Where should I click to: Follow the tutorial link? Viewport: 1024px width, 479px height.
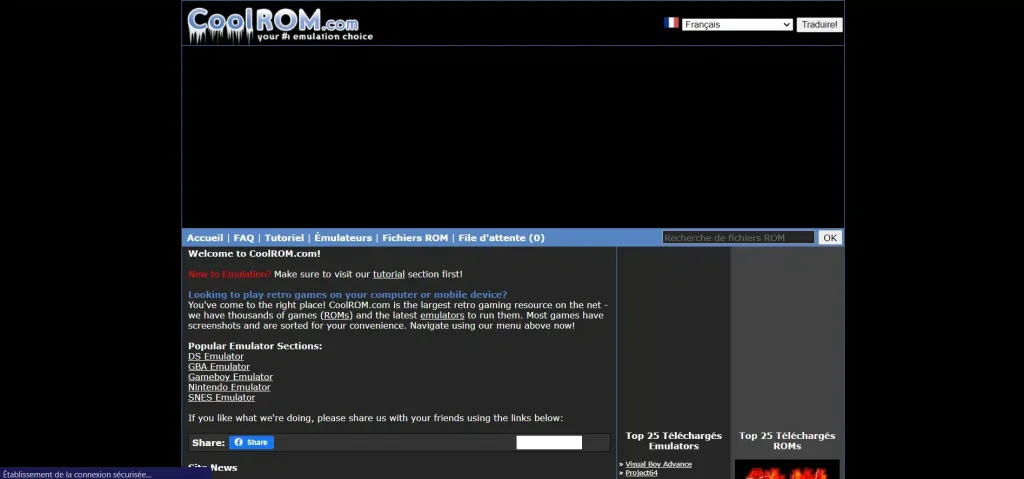point(389,274)
